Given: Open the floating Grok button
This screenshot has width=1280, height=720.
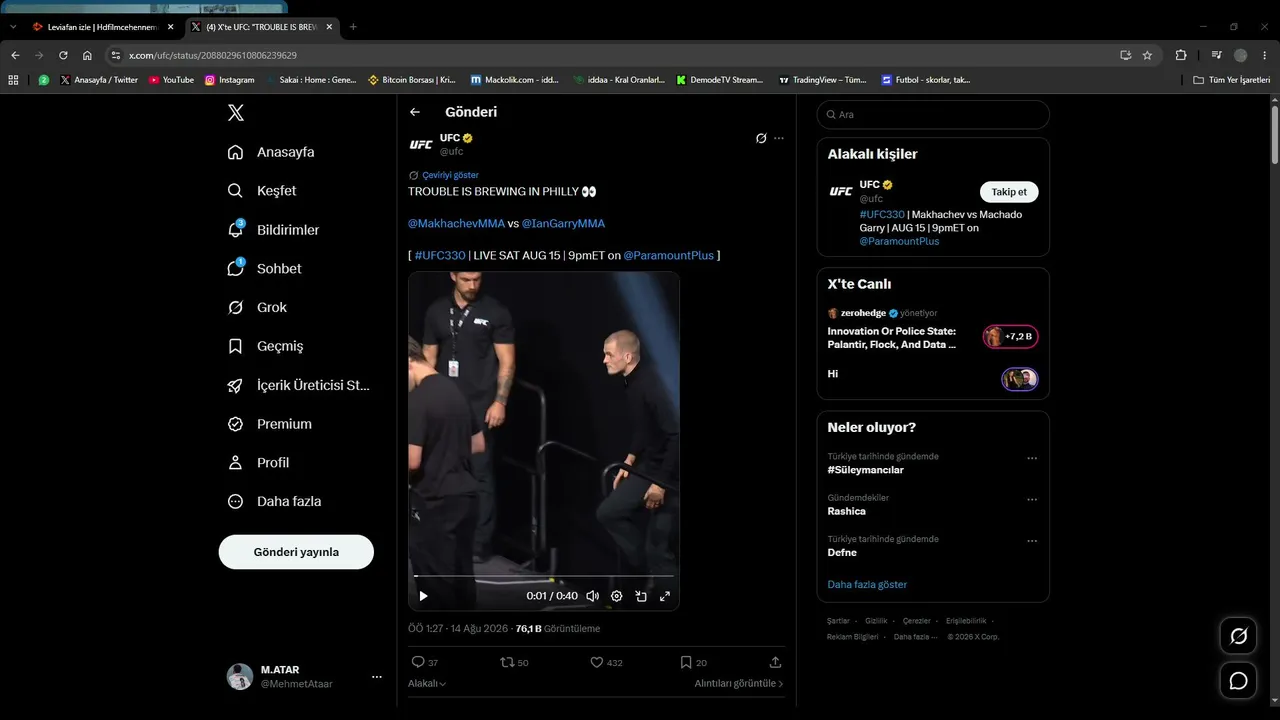Looking at the screenshot, I should pos(1238,636).
